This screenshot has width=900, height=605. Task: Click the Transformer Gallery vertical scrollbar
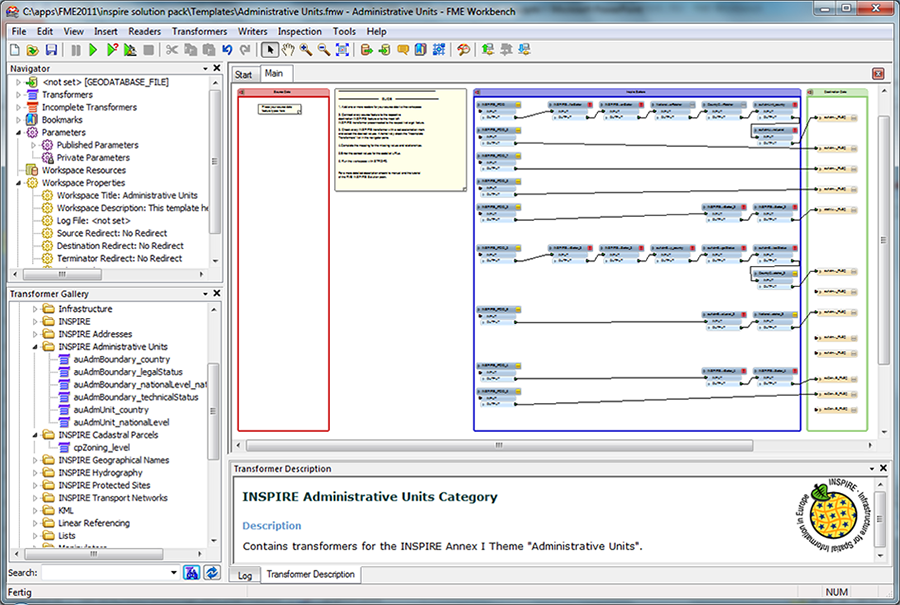[x=214, y=411]
